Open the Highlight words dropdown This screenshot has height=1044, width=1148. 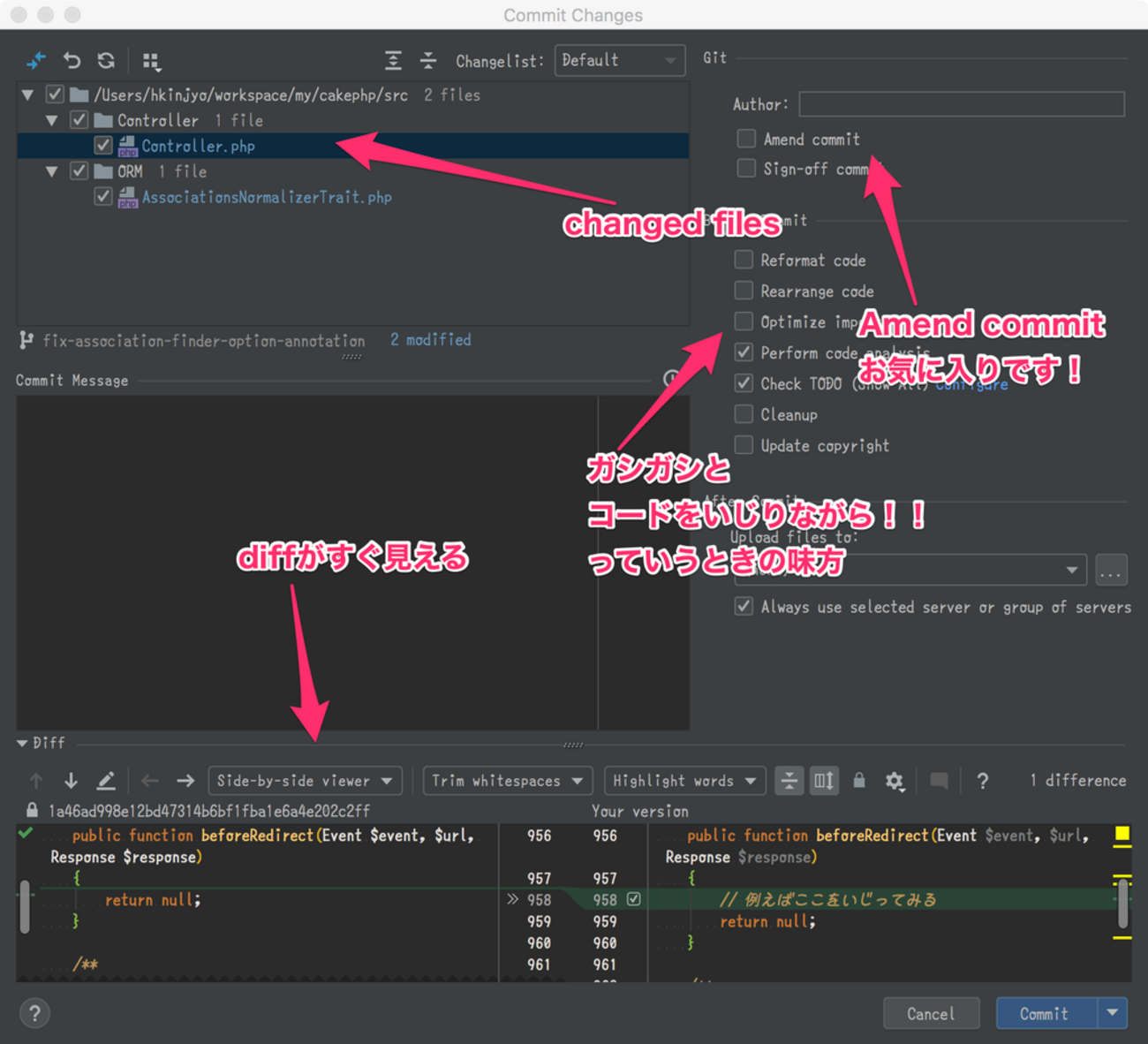point(684,781)
